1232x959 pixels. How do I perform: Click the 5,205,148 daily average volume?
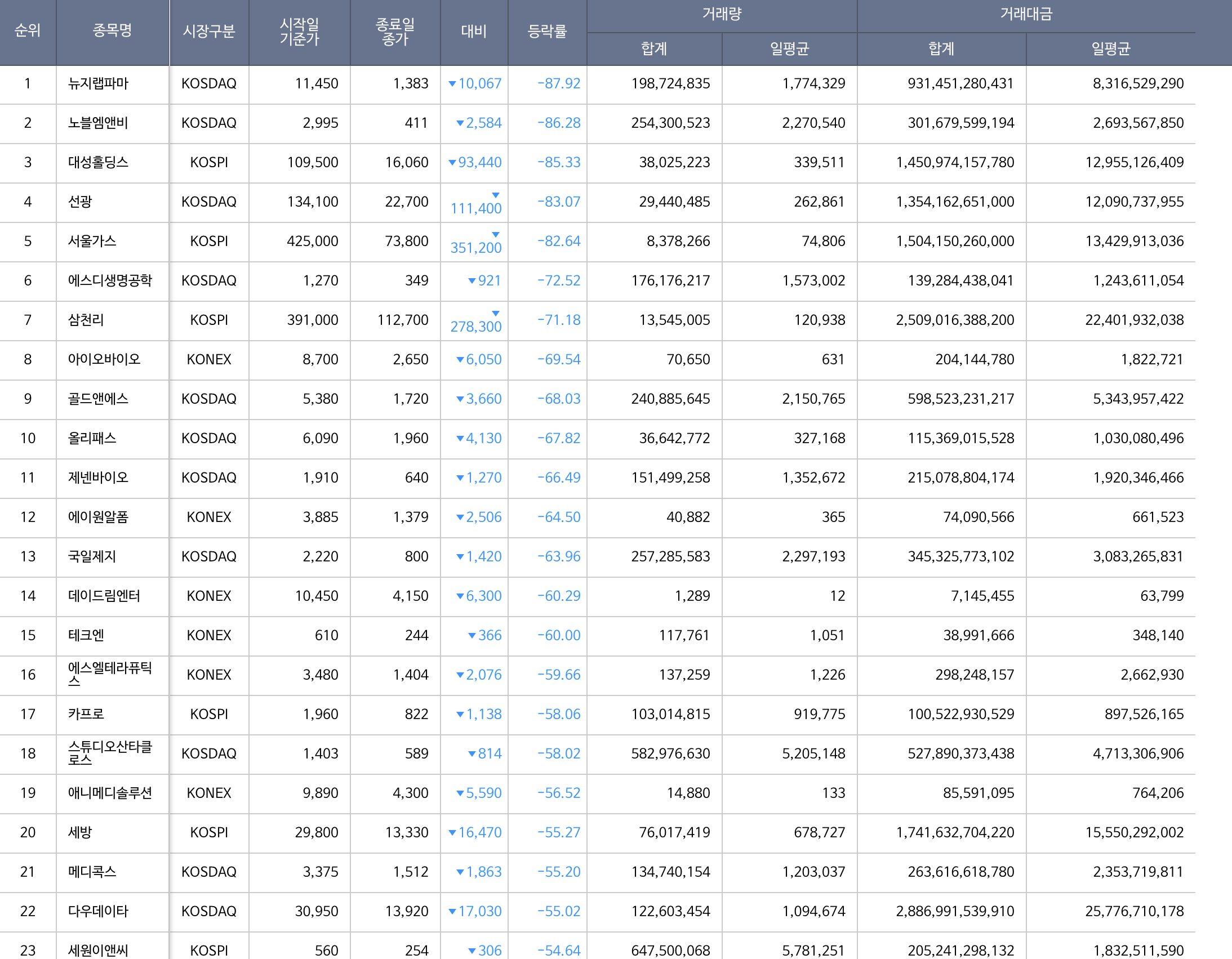pyautogui.click(x=813, y=755)
